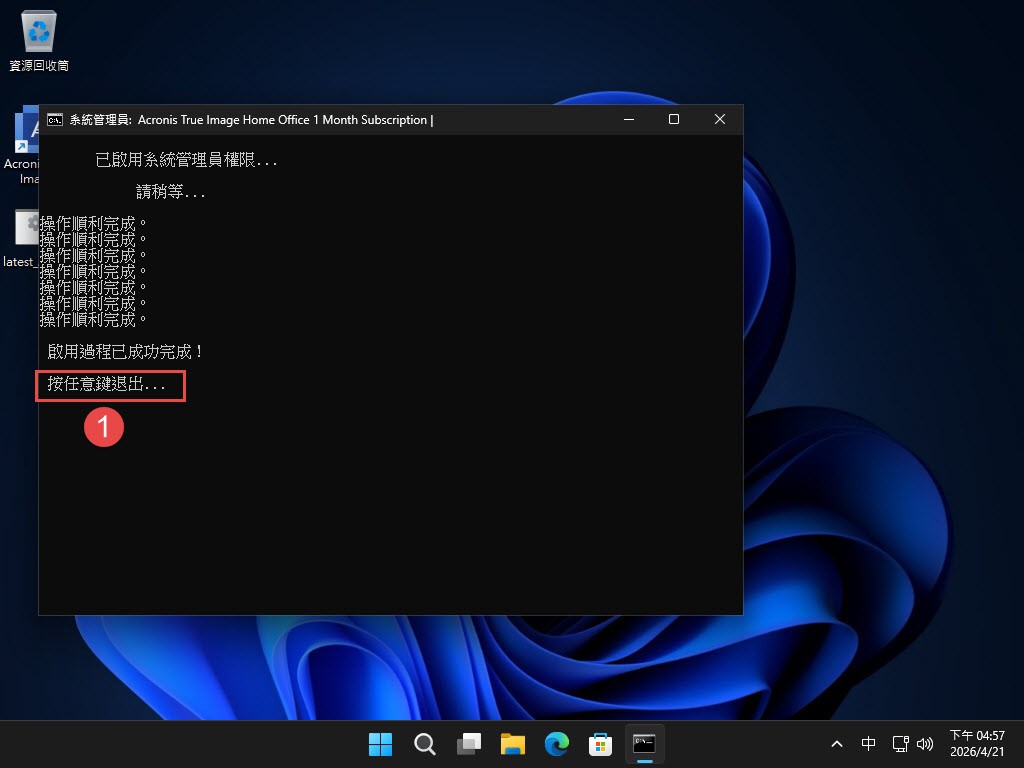Minimize the Acronis True Image console window

tap(628, 120)
